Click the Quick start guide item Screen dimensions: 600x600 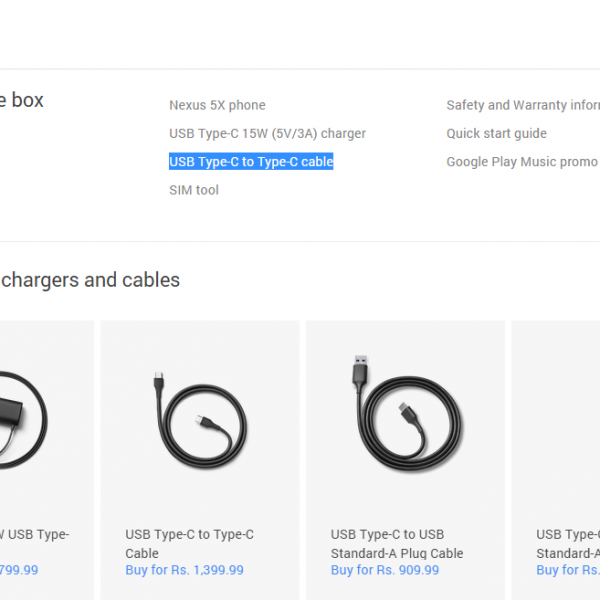496,133
